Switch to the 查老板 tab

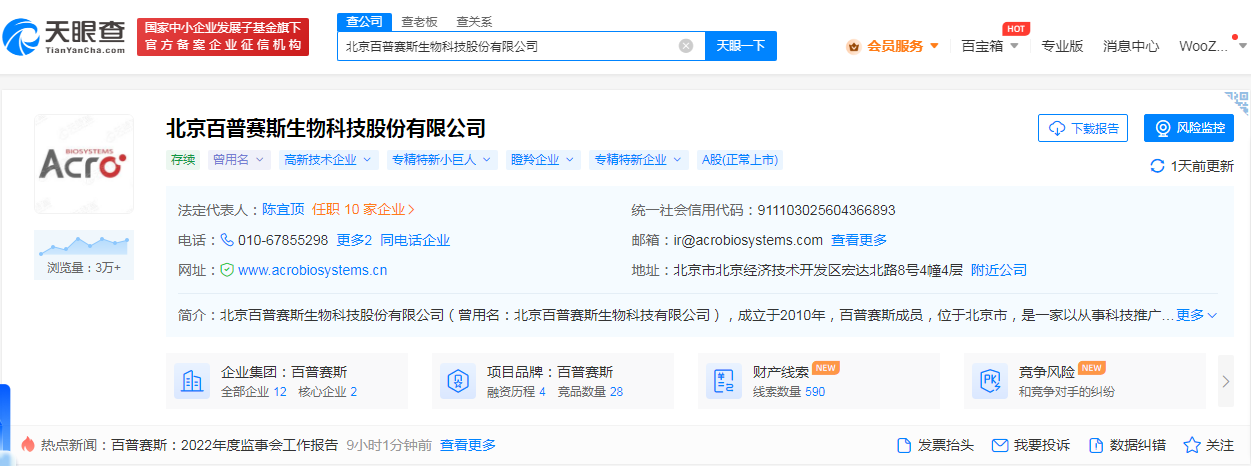(x=419, y=21)
